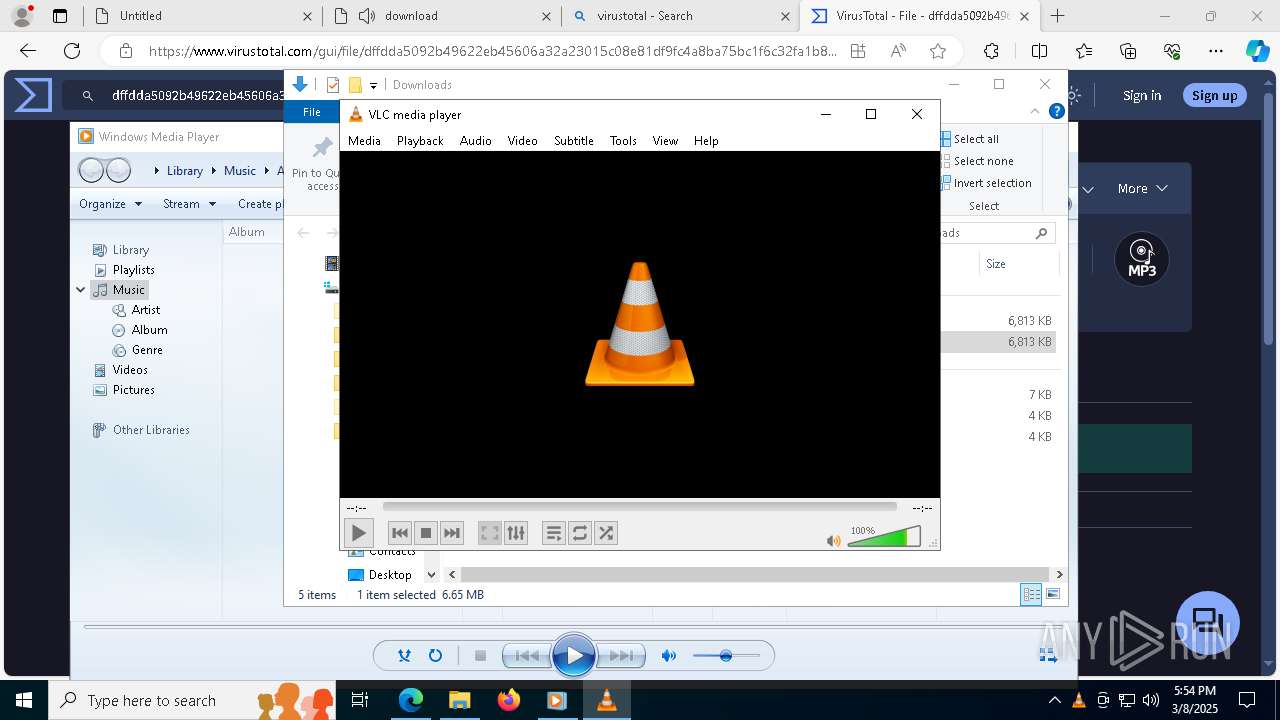
Task: Toggle repeat in Windows Media Player
Action: (435, 656)
